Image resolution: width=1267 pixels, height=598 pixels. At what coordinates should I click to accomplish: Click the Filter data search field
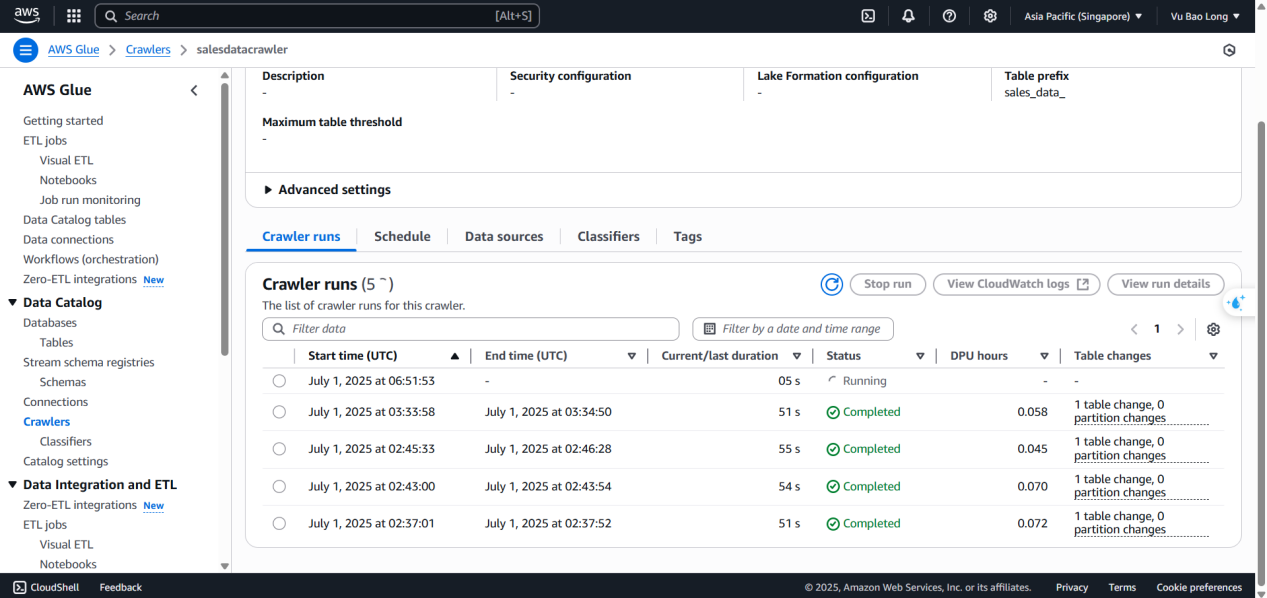(470, 329)
